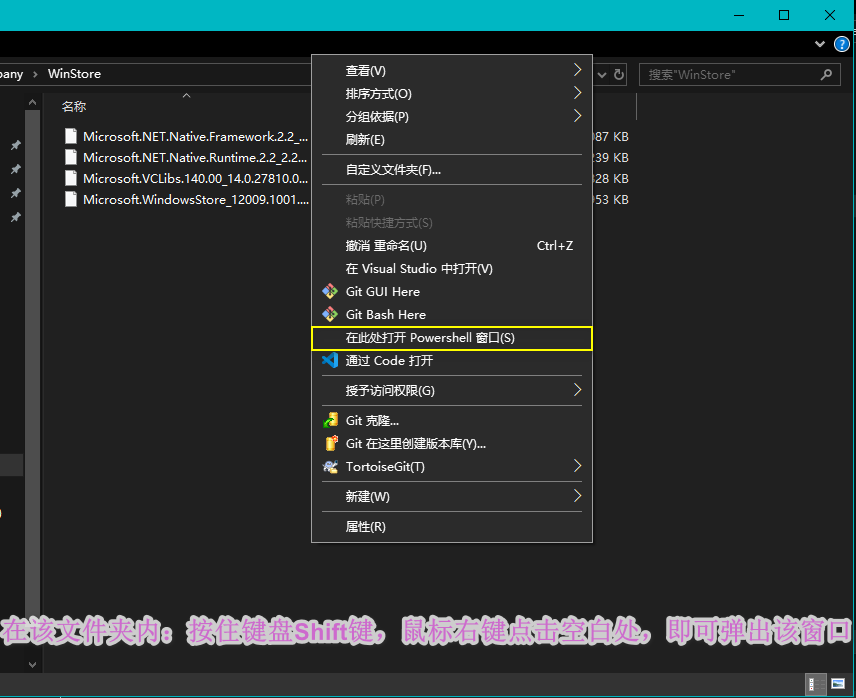Open Powershell window here menu entry

(x=452, y=338)
